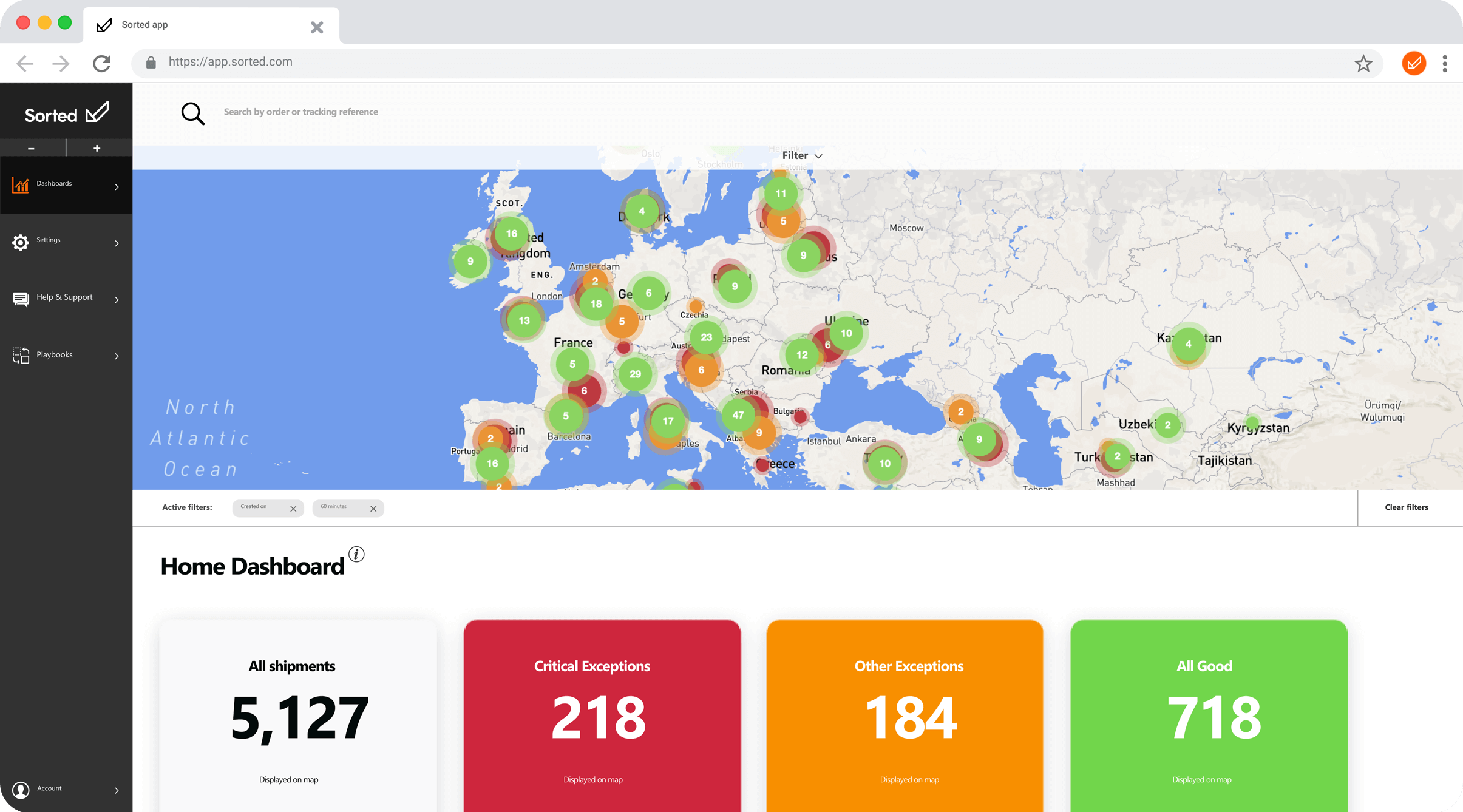This screenshot has width=1463, height=812.
Task: Click map cluster 29 near northern Italy
Action: (635, 374)
